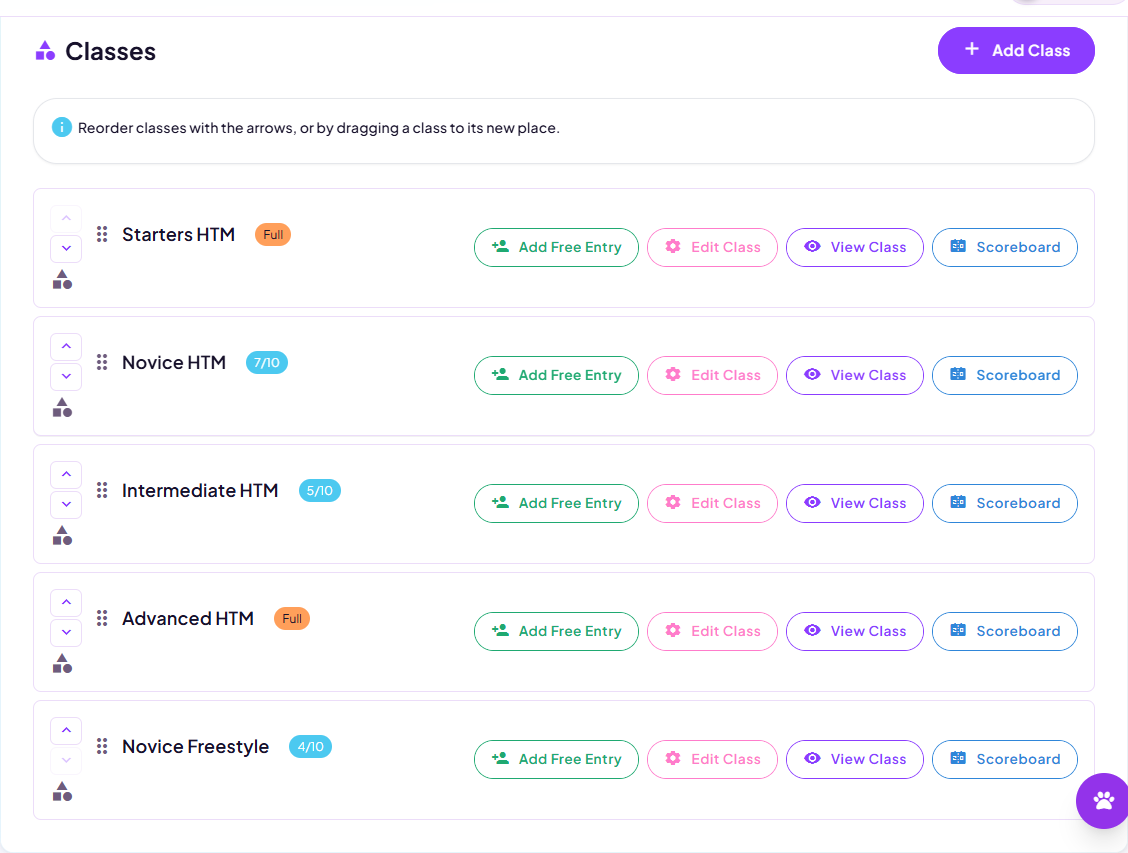This screenshot has width=1128, height=853.
Task: Click the Novice HTM class name
Action: (x=174, y=362)
